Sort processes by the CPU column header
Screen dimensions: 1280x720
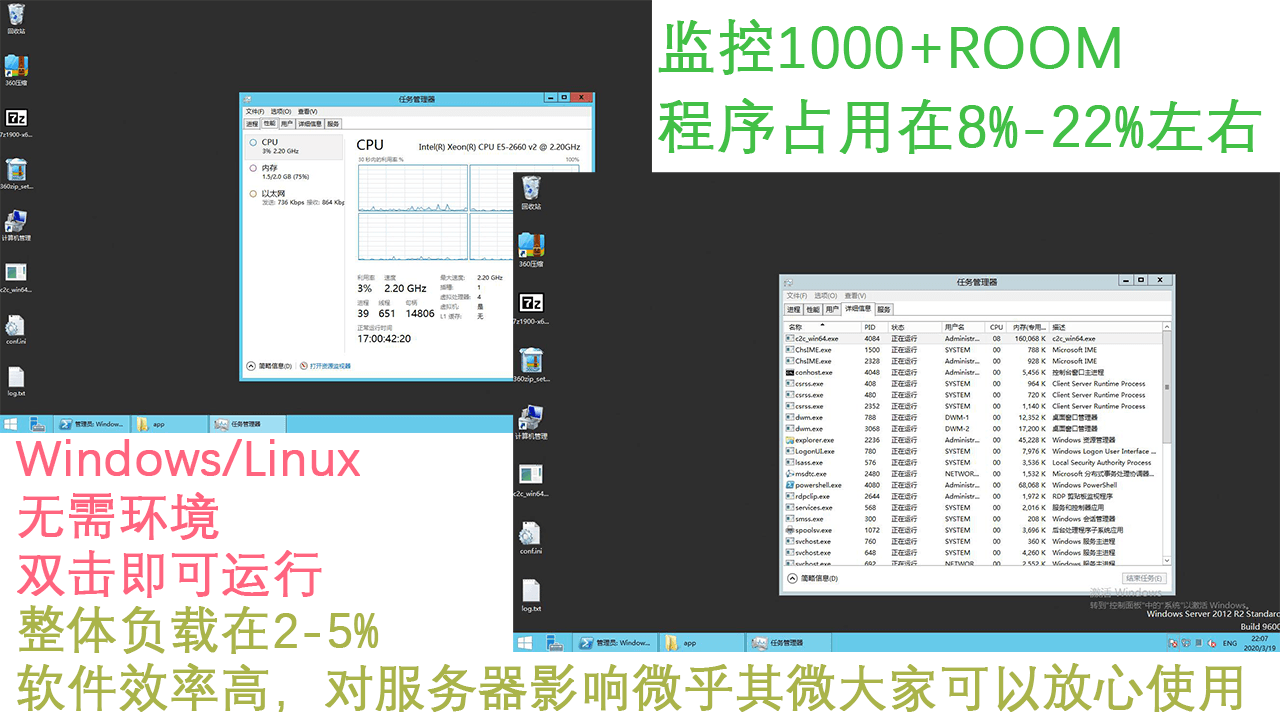(996, 327)
